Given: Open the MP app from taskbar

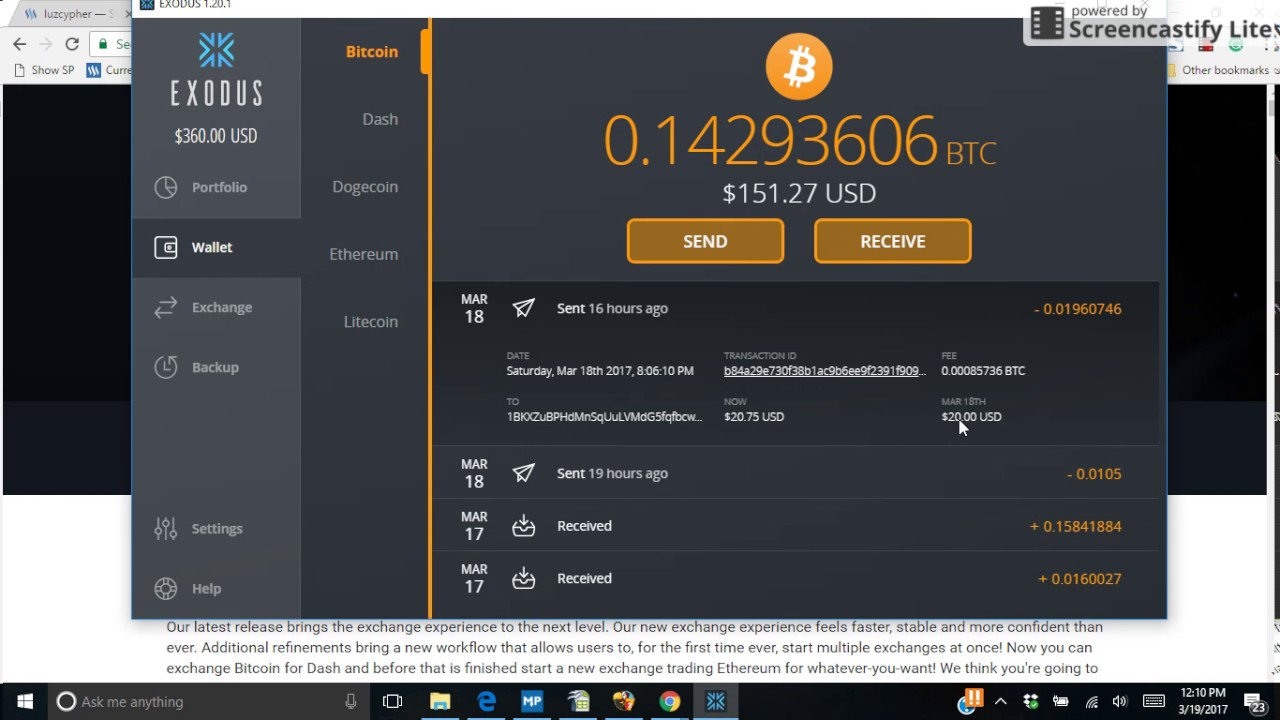Looking at the screenshot, I should pyautogui.click(x=532, y=702).
